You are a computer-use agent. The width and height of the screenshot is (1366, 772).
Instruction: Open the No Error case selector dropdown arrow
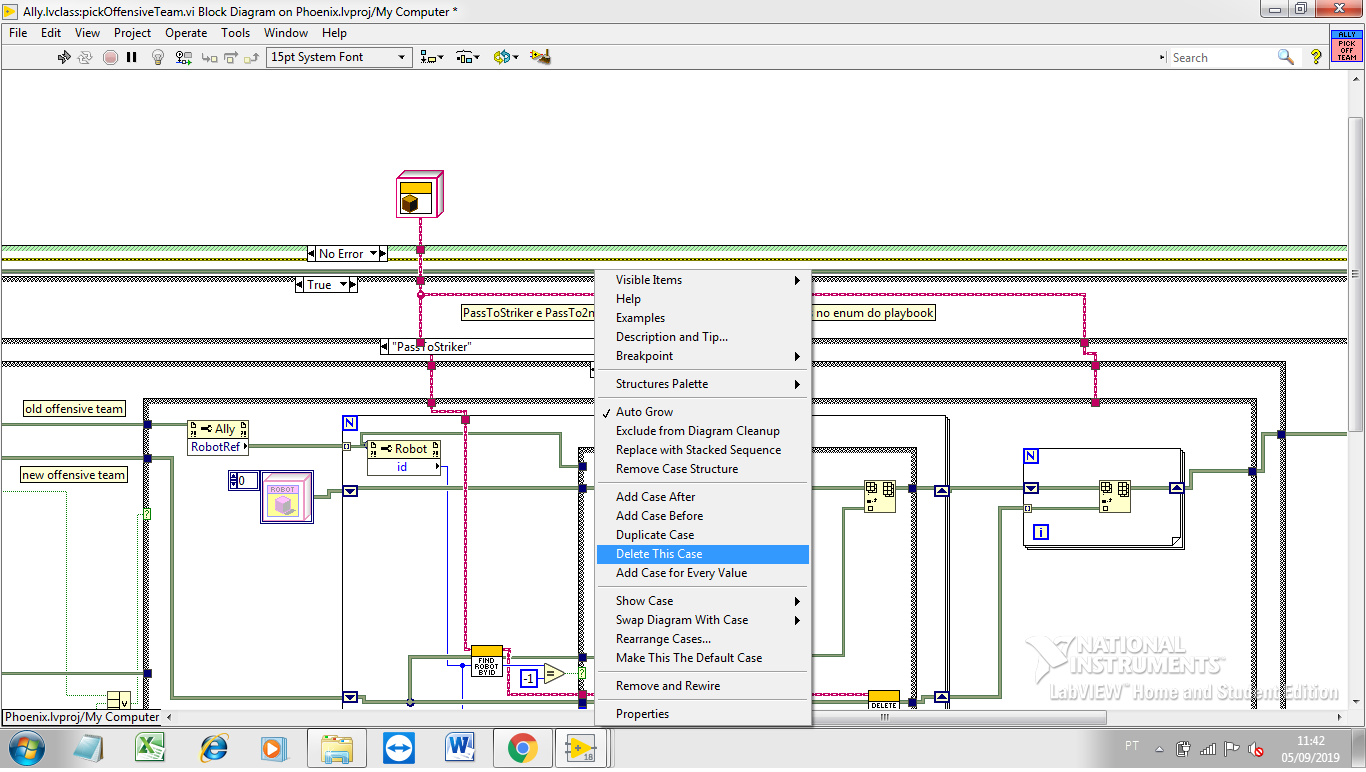pos(374,254)
